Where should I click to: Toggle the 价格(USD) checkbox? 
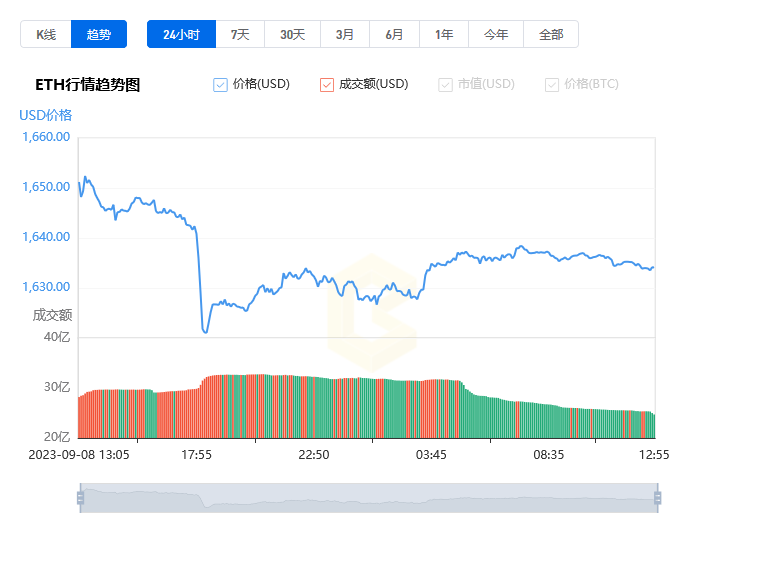coord(220,85)
